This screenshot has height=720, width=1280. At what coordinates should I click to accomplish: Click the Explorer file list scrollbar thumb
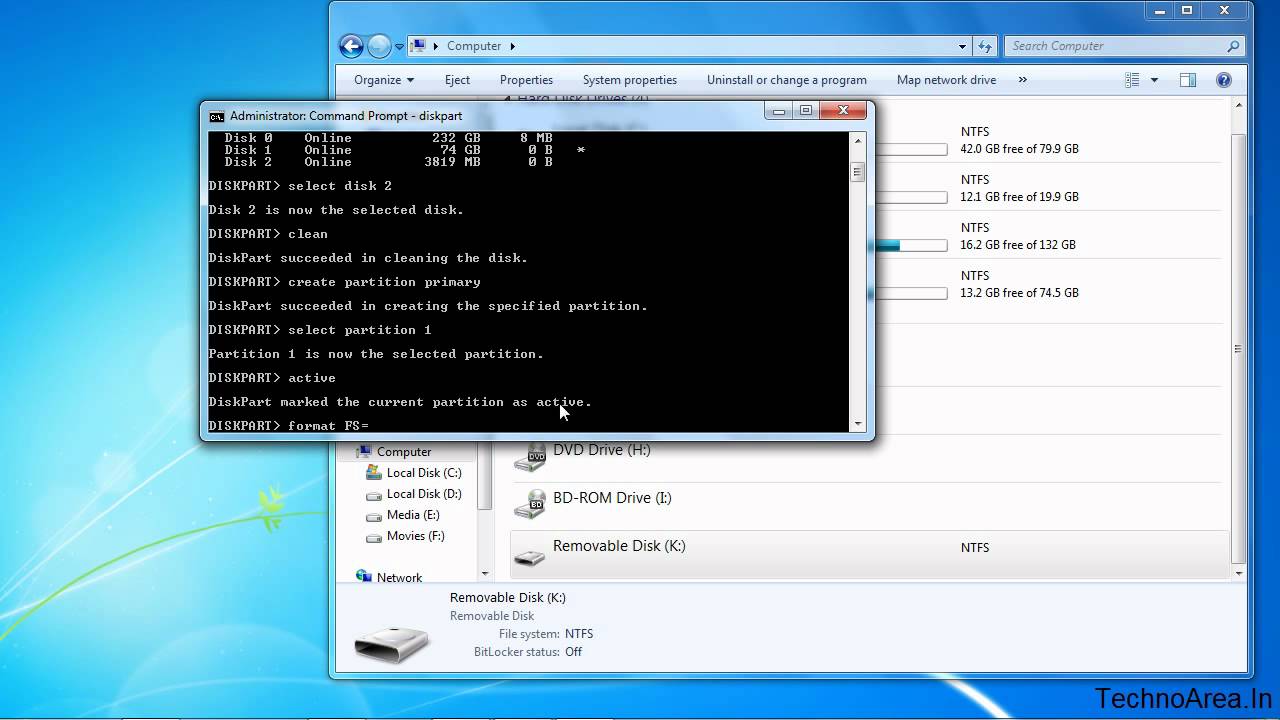click(x=1238, y=348)
